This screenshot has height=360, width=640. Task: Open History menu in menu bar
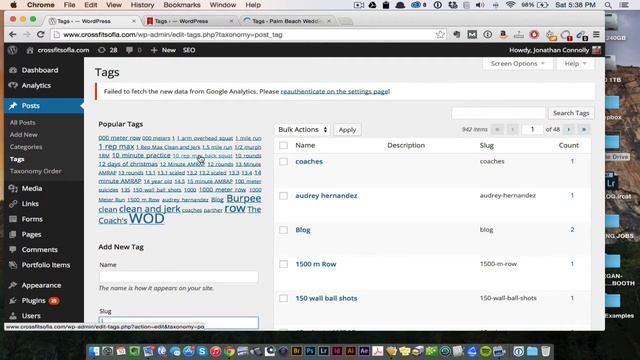(x=142, y=5)
